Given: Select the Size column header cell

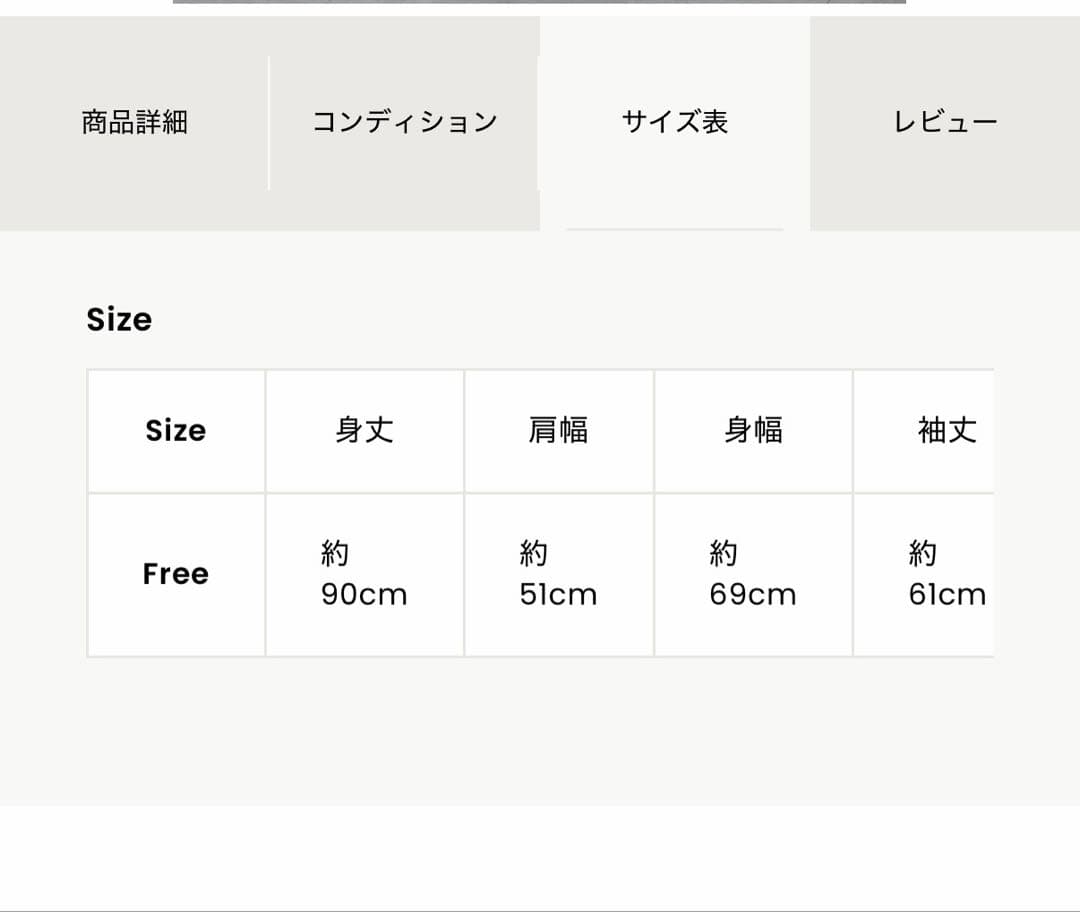Looking at the screenshot, I should coord(176,431).
